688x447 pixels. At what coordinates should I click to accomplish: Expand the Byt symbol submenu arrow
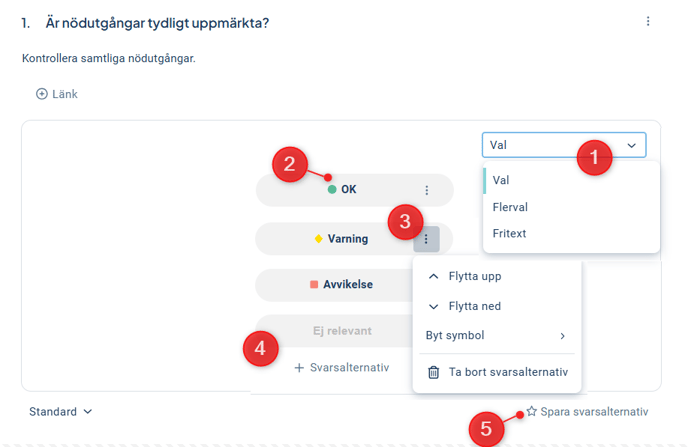pyautogui.click(x=563, y=336)
